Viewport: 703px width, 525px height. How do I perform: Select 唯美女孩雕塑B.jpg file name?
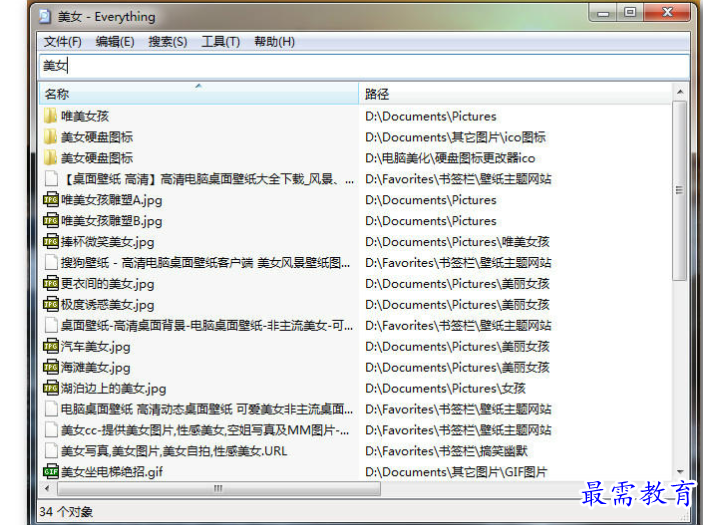pyautogui.click(x=112, y=221)
